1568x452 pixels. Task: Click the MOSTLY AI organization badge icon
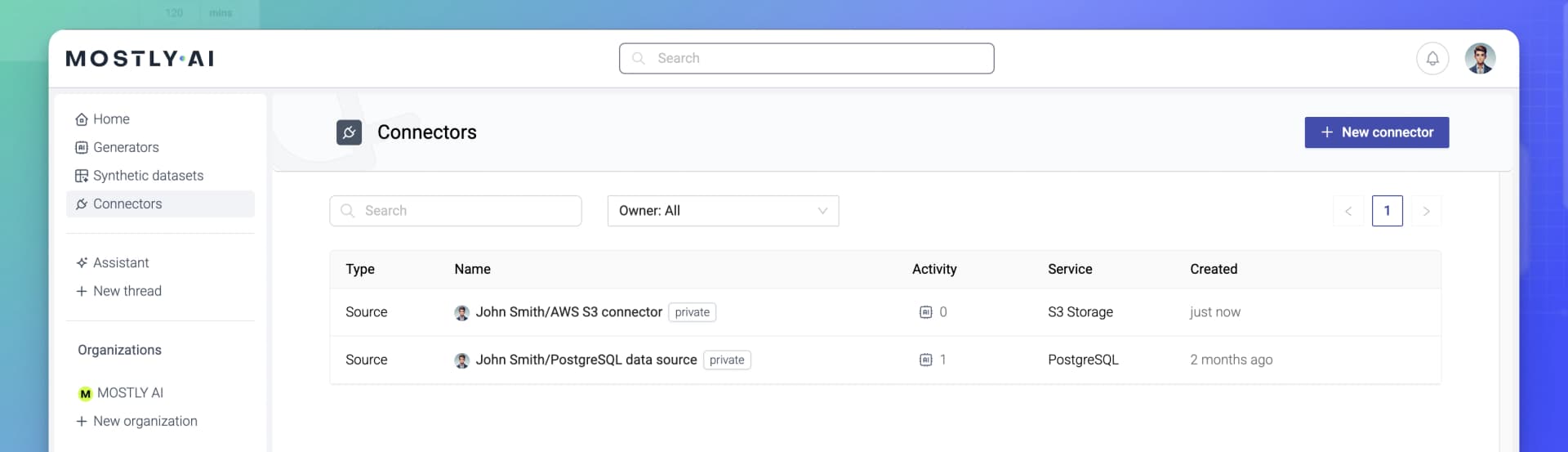point(85,394)
